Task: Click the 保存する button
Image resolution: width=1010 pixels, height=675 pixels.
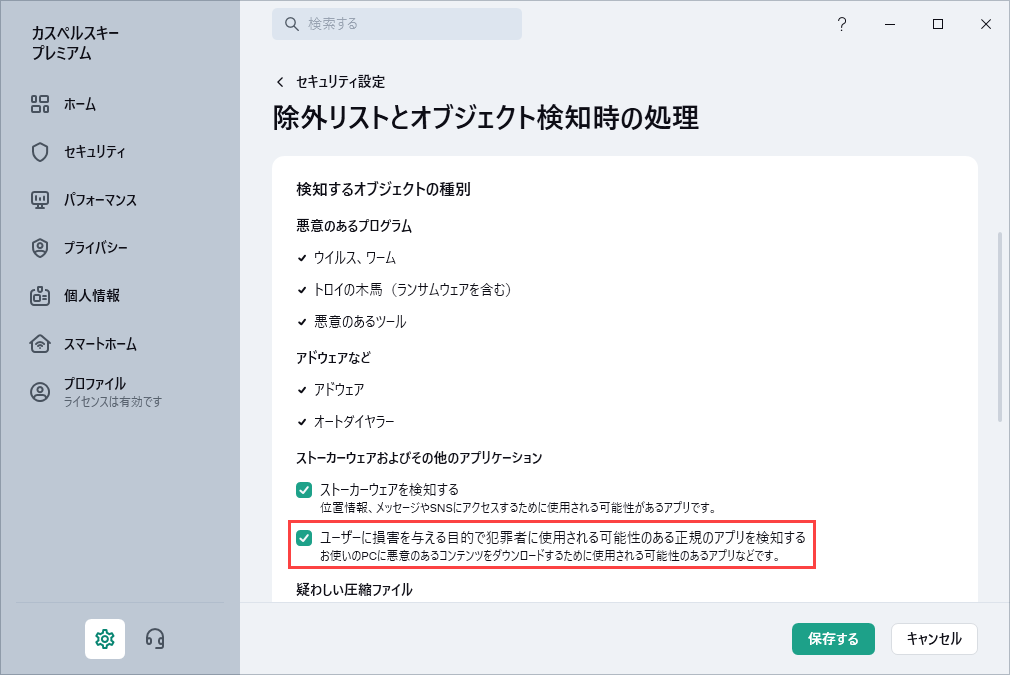Action: click(x=833, y=639)
